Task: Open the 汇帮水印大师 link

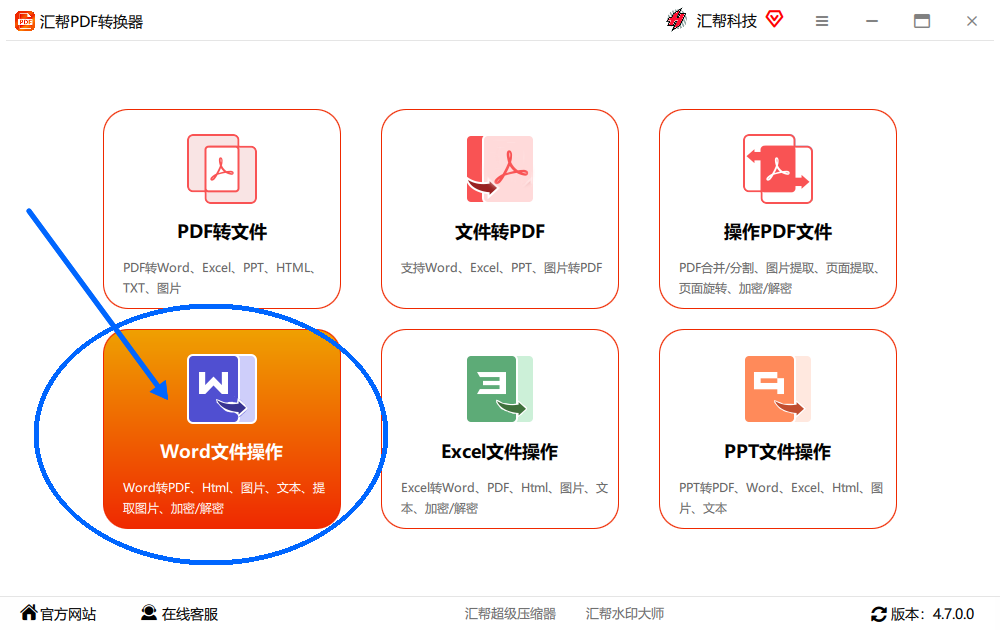Action: 625,613
